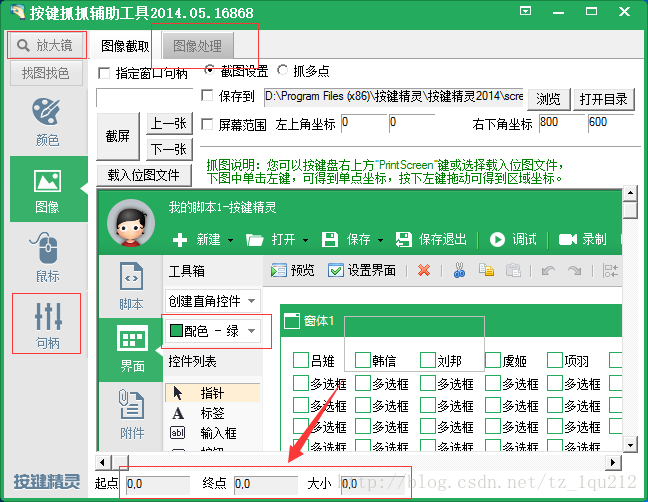This screenshot has width=648, height=502.
Task: Click the save path input field
Action: pyautogui.click(x=393, y=97)
